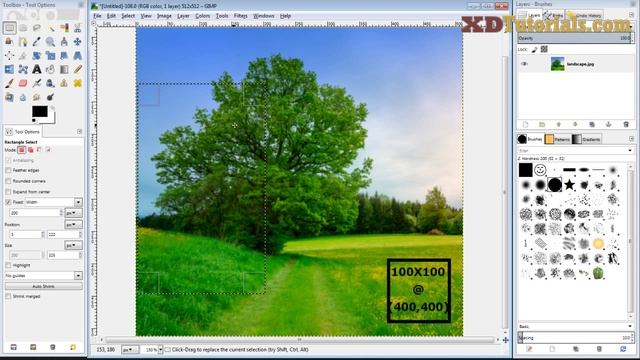Select the Flip tool
This screenshot has width=640, height=360.
[x=9, y=69]
